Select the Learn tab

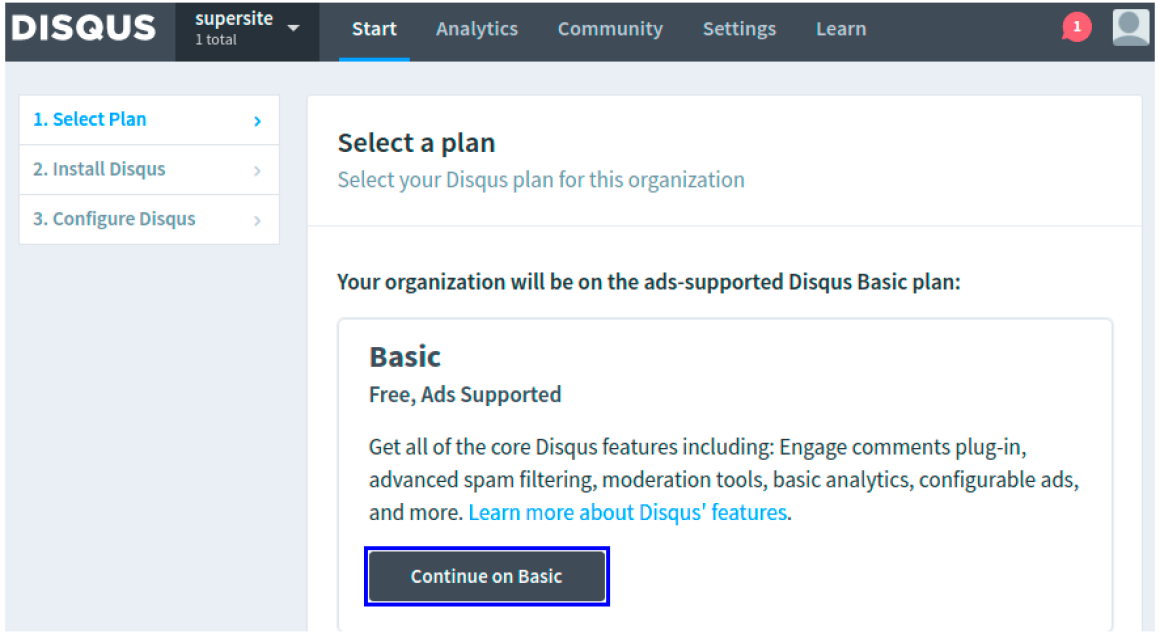[841, 29]
